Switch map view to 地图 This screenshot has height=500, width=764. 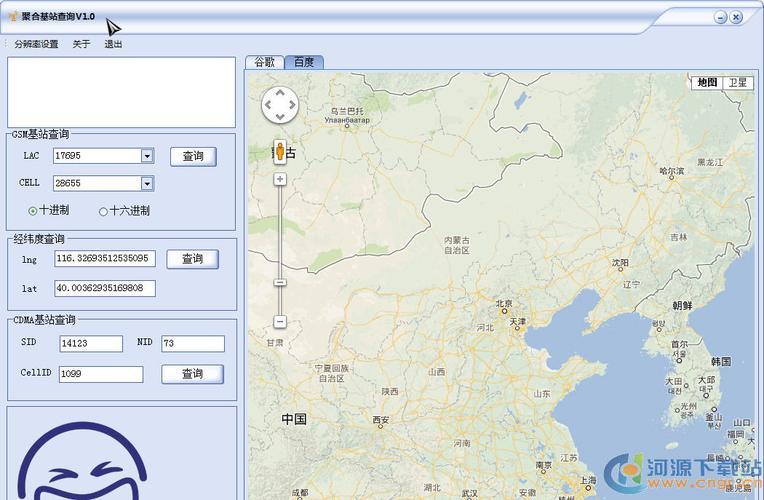pos(707,82)
